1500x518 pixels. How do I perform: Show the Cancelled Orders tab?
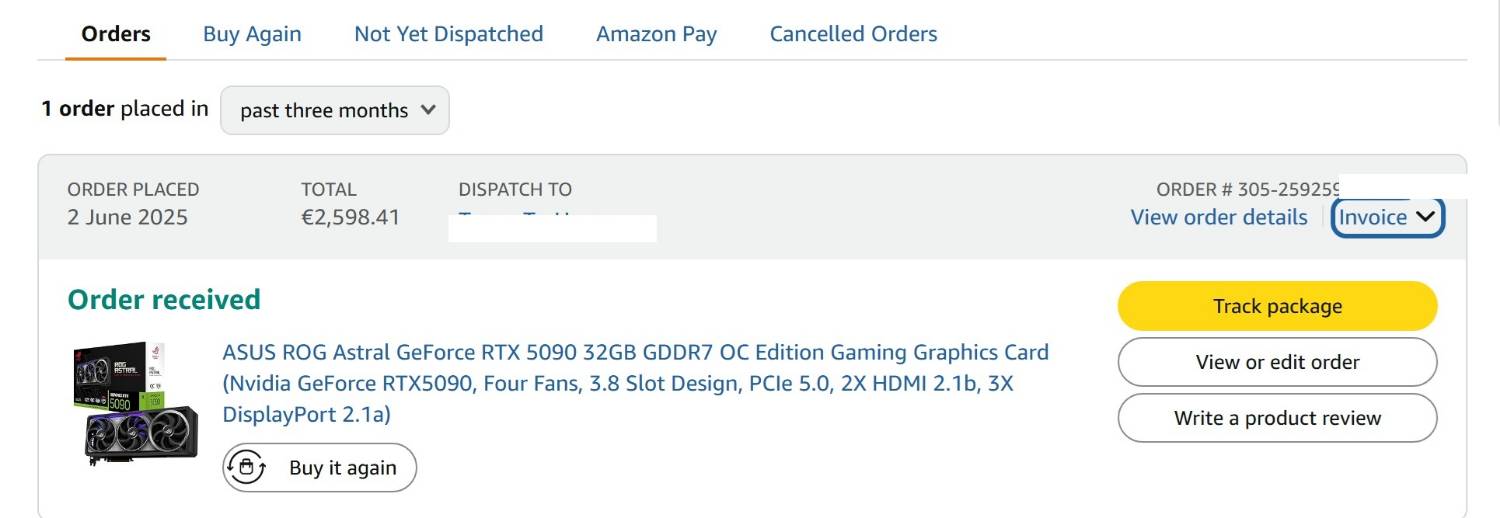tap(853, 34)
